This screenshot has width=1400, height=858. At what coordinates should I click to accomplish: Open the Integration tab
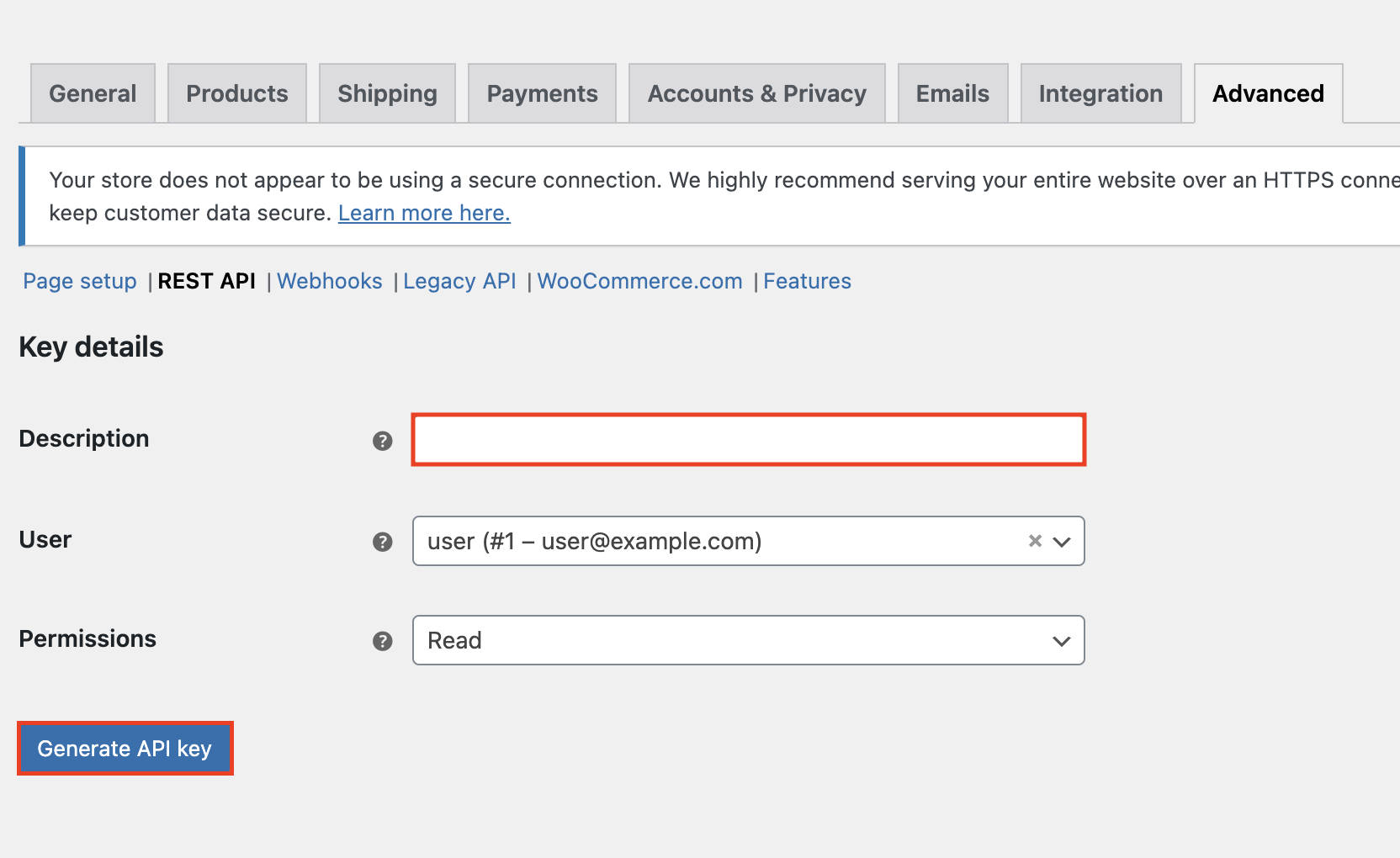(1100, 93)
